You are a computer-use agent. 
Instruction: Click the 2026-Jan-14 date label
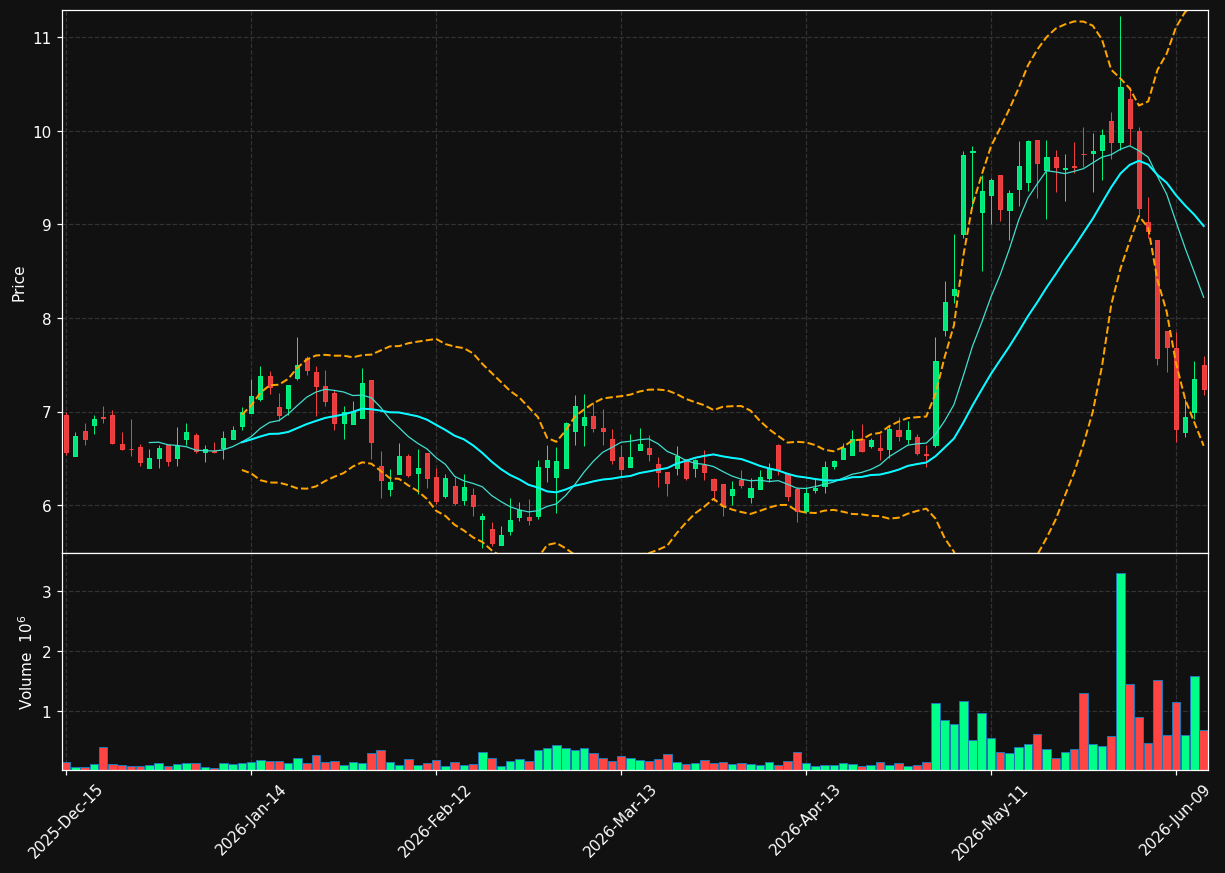pyautogui.click(x=252, y=821)
